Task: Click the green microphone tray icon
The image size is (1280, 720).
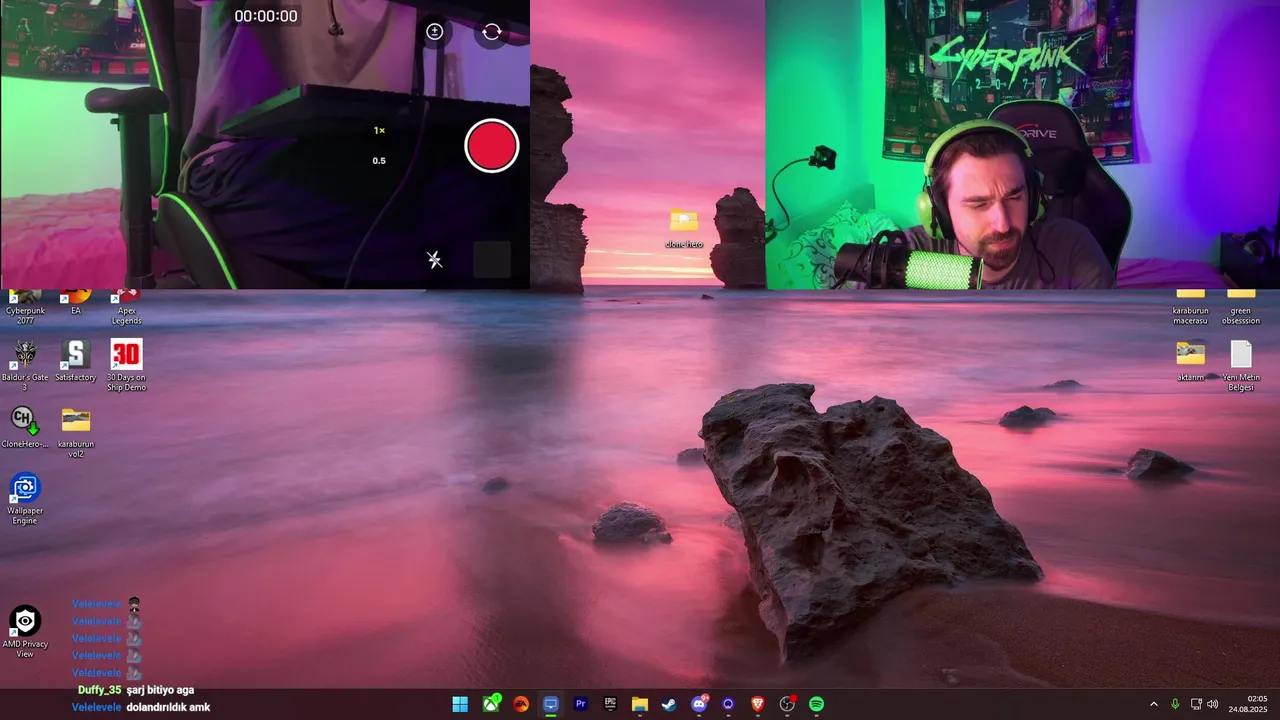Action: (x=1175, y=704)
